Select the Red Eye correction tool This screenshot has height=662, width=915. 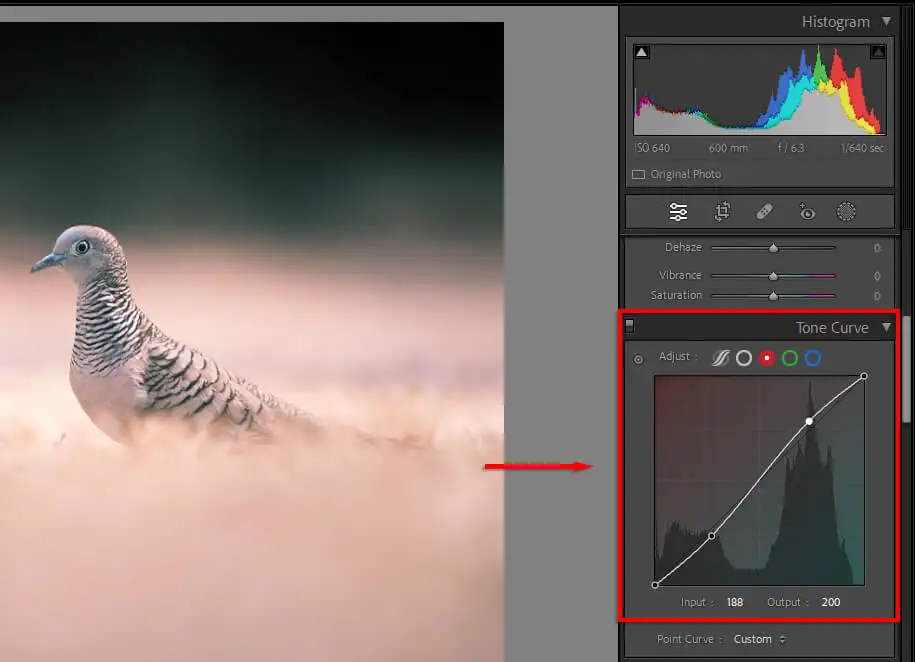point(806,211)
